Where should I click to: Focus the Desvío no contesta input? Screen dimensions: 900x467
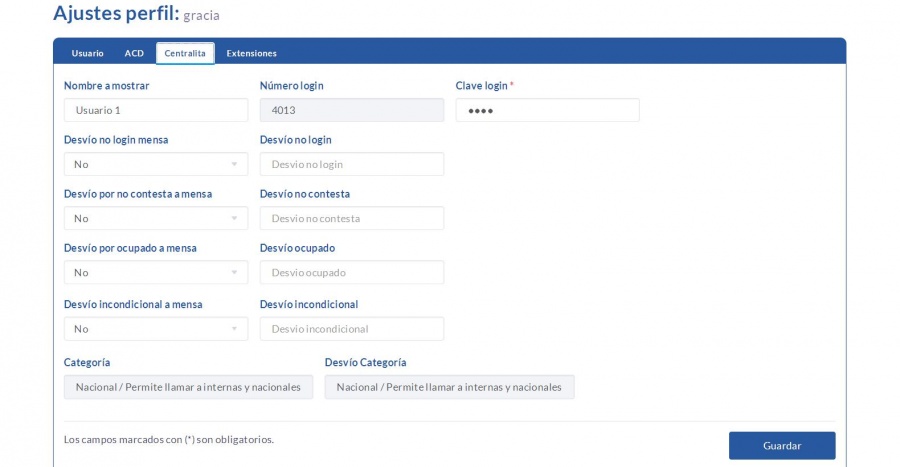[x=351, y=218]
